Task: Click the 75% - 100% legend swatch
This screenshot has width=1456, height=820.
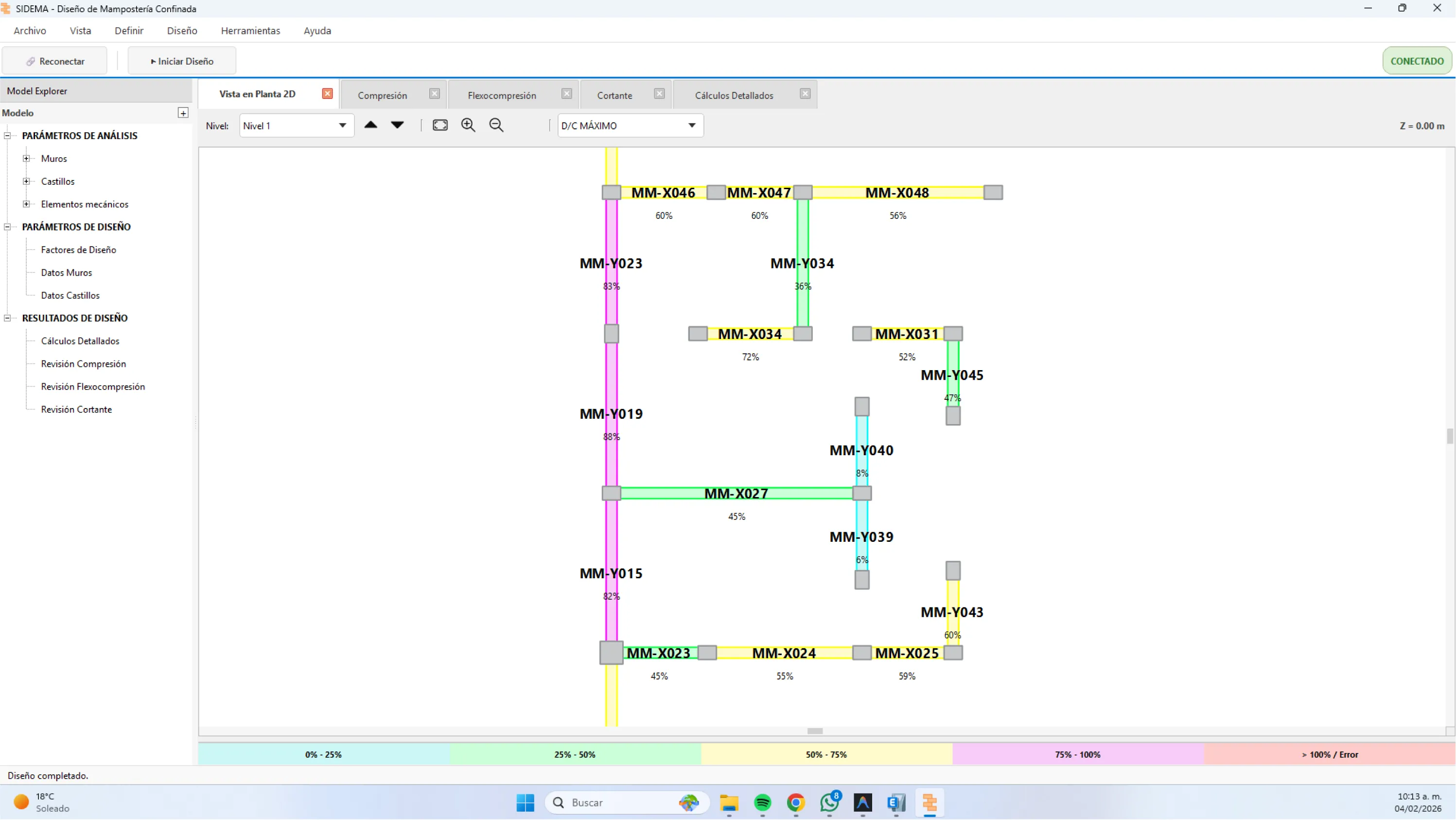Action: [1077, 754]
